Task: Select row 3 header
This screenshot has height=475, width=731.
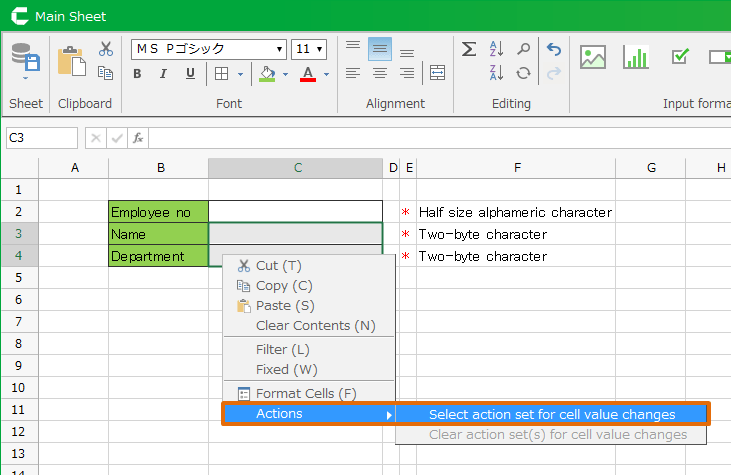Action: [x=20, y=234]
